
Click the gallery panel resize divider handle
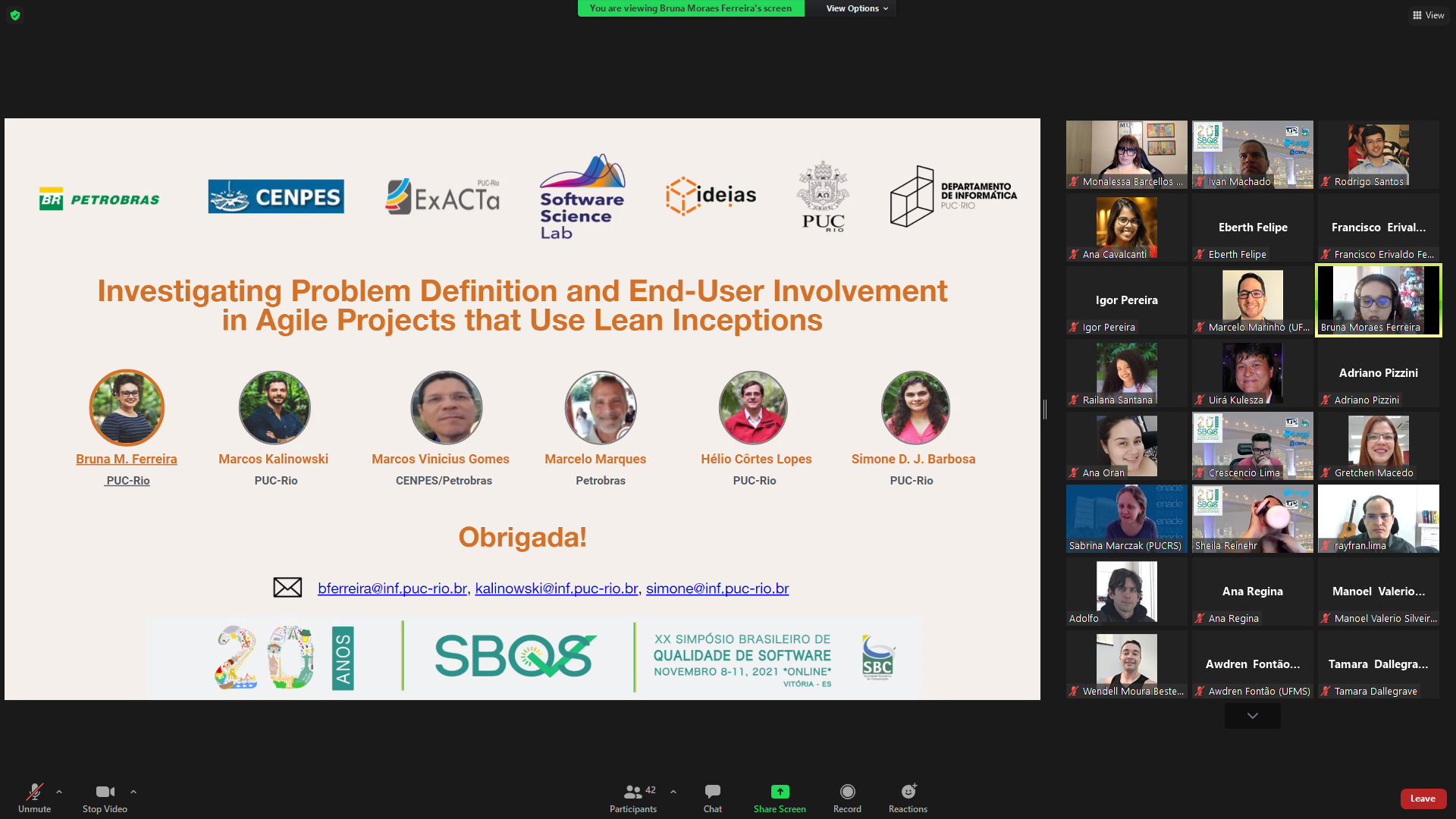[x=1045, y=409]
